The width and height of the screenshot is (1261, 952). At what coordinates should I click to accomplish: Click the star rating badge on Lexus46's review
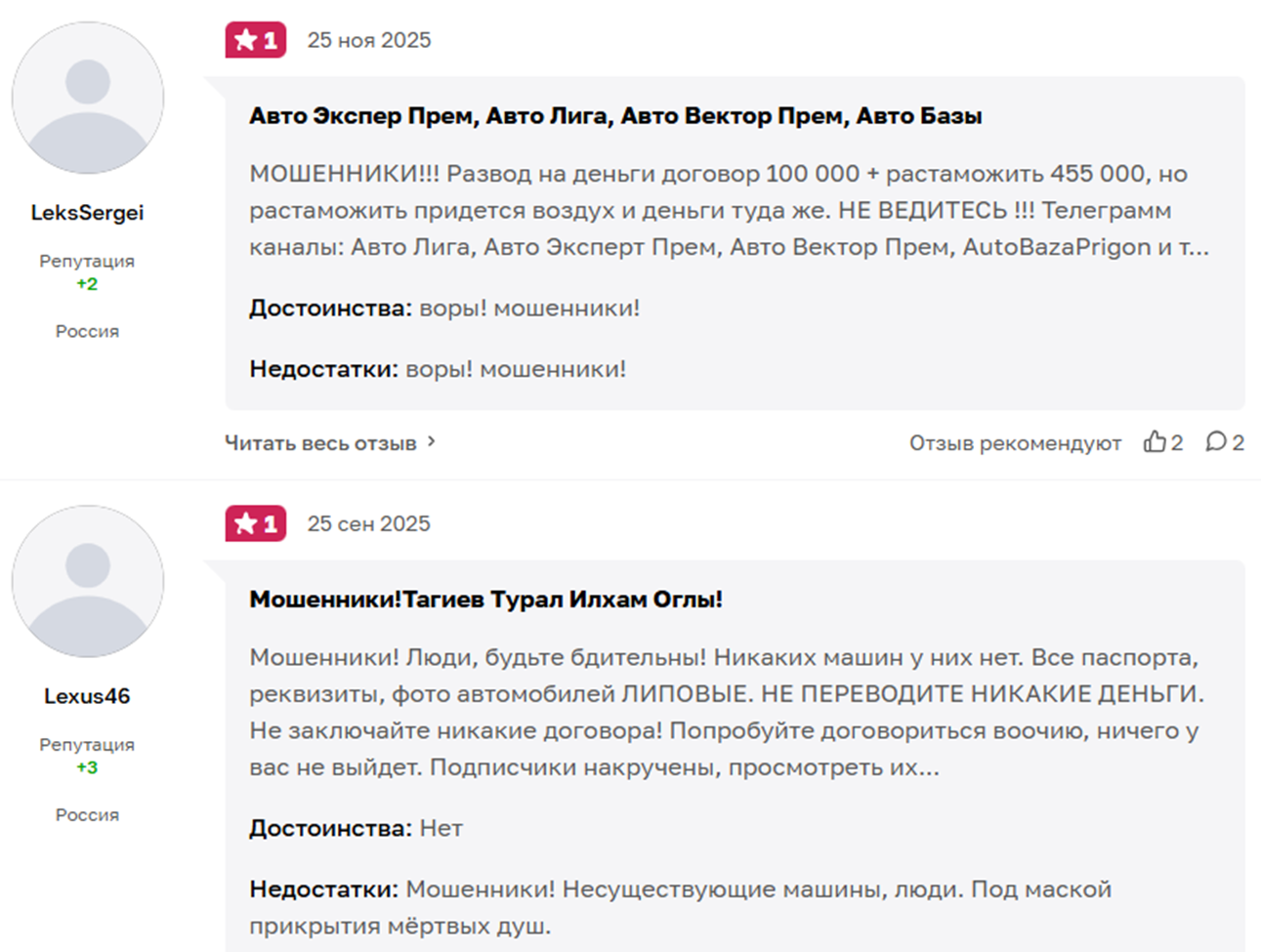255,523
